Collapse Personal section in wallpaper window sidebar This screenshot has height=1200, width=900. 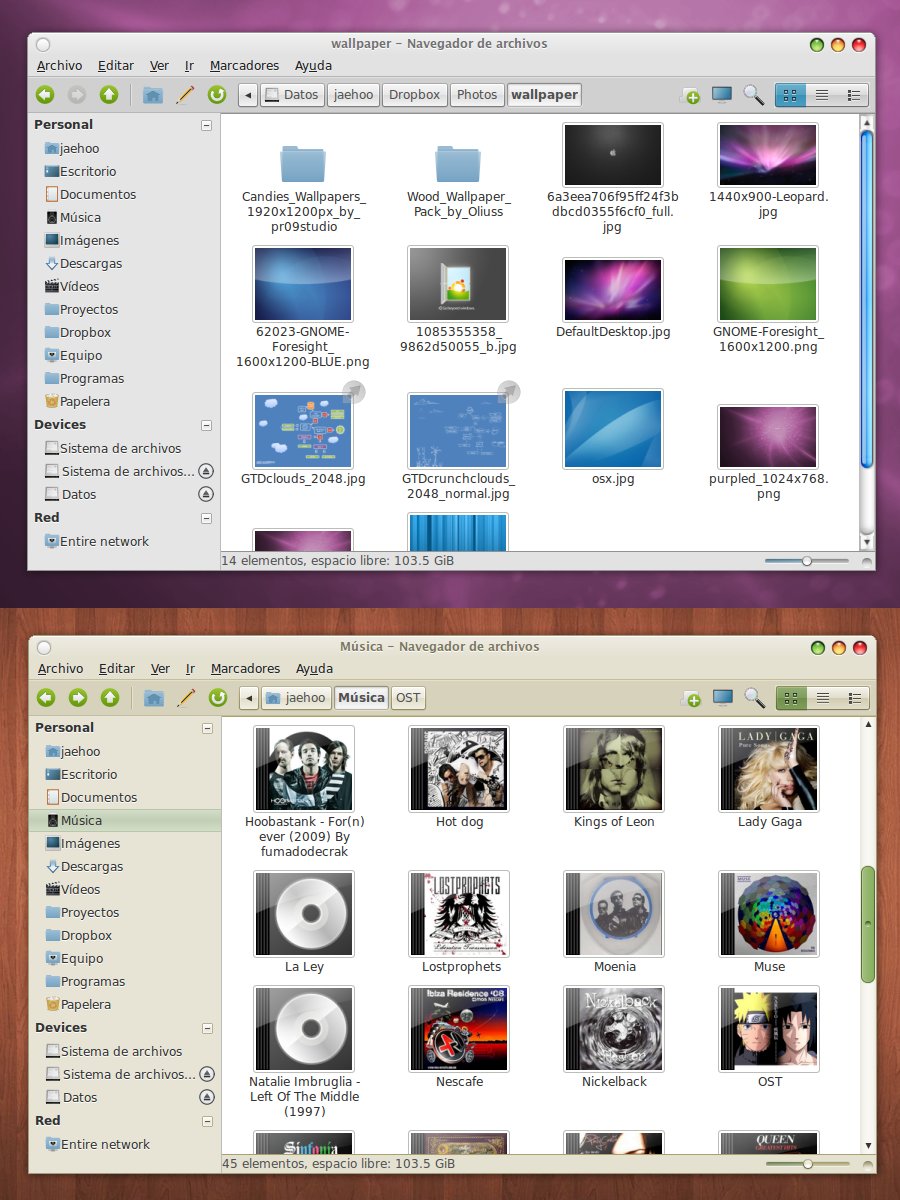coord(206,125)
